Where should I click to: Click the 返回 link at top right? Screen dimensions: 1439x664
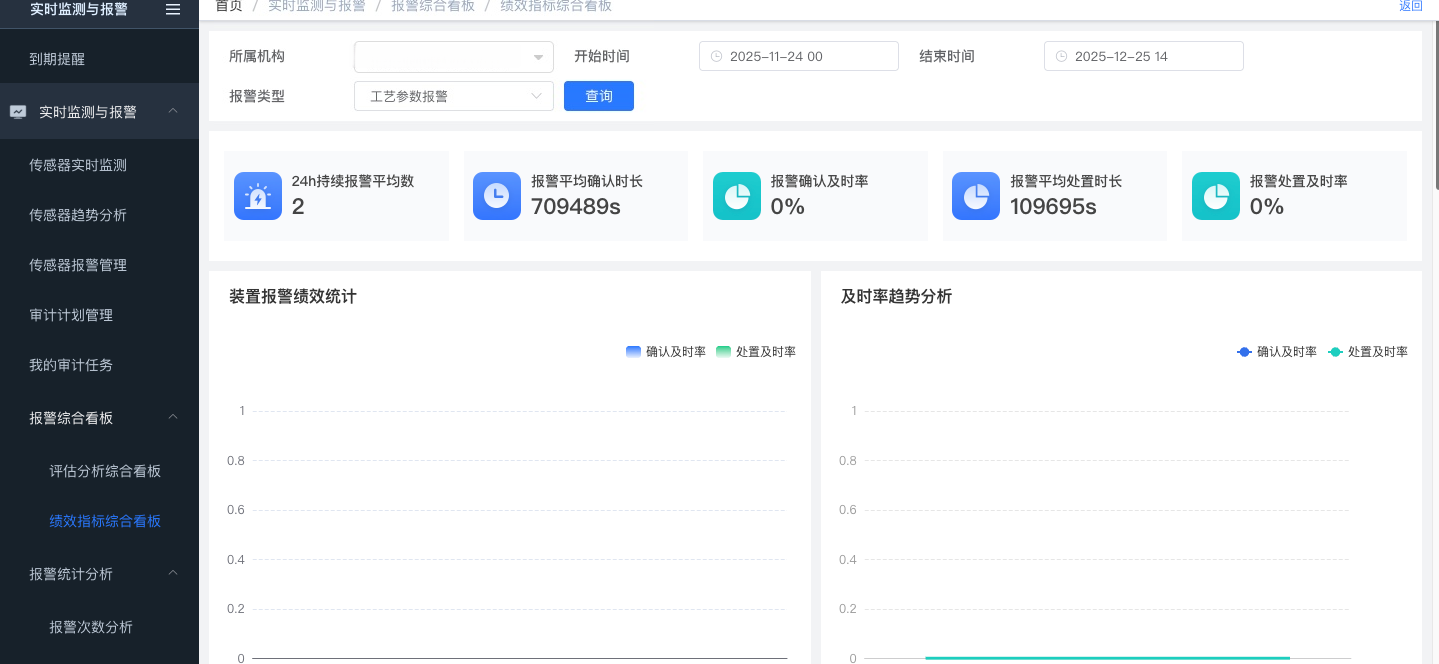pos(1410,6)
